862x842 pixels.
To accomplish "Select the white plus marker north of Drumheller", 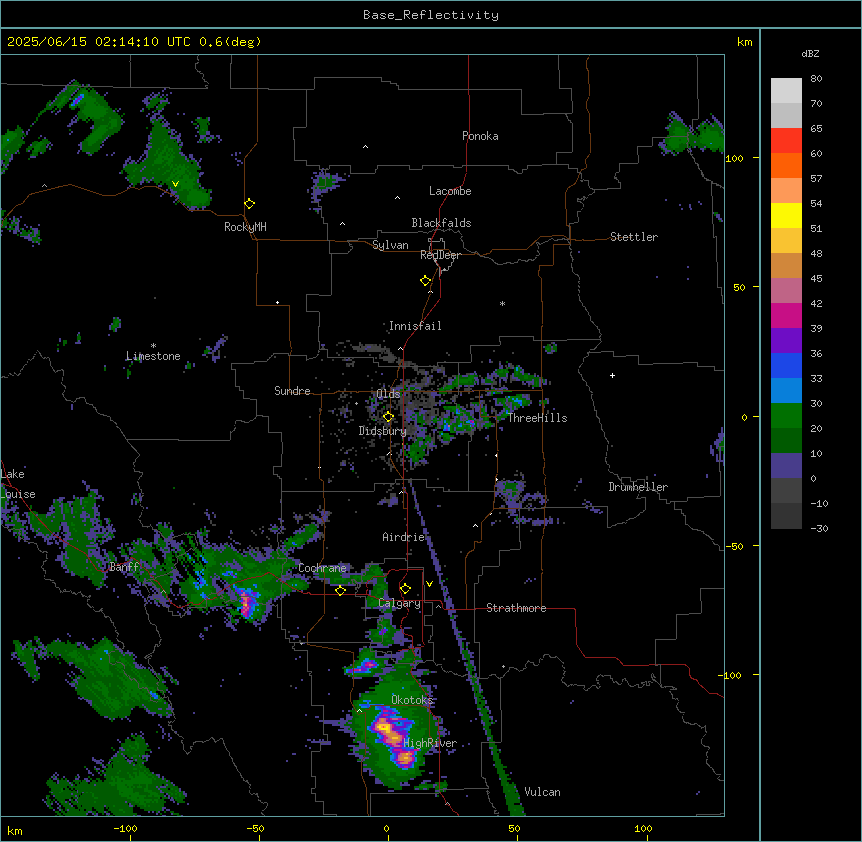I will [612, 375].
